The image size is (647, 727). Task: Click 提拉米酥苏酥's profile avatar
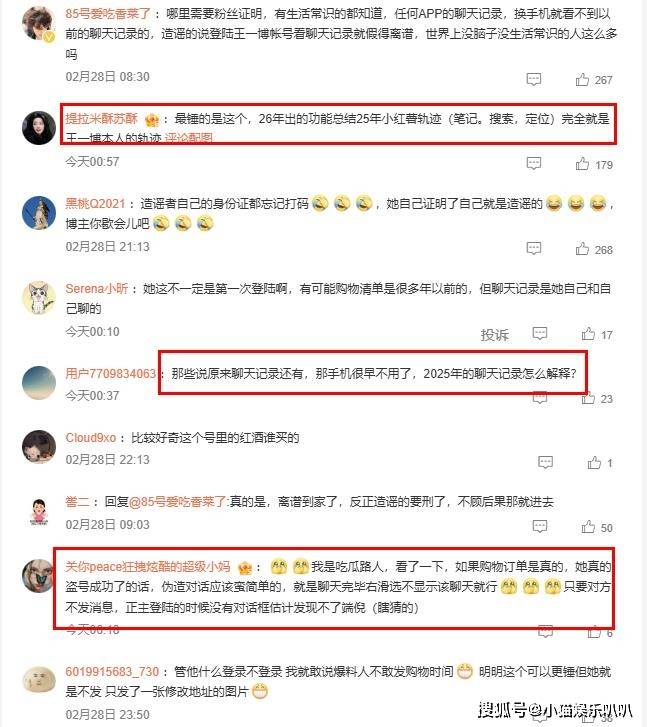[x=39, y=128]
